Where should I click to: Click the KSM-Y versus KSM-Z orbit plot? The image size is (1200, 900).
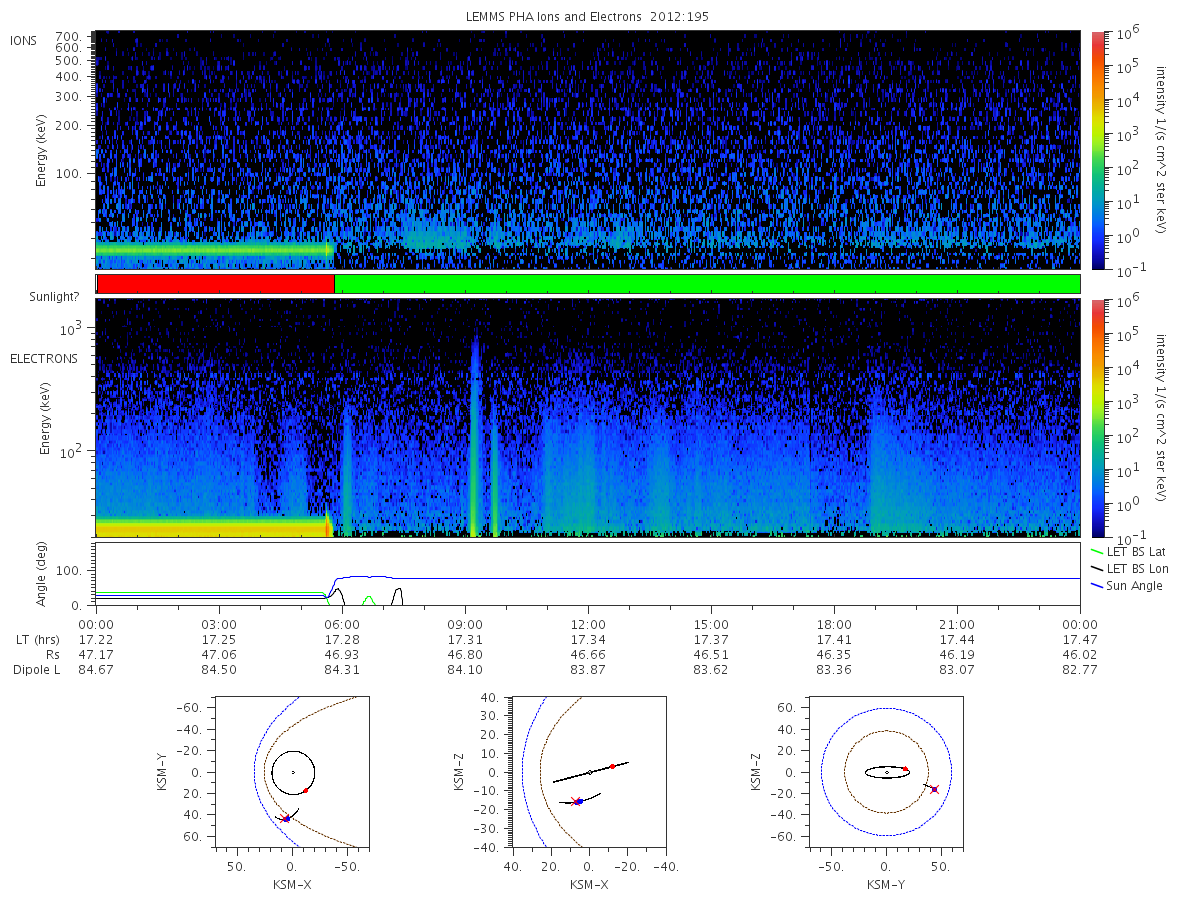click(x=886, y=773)
